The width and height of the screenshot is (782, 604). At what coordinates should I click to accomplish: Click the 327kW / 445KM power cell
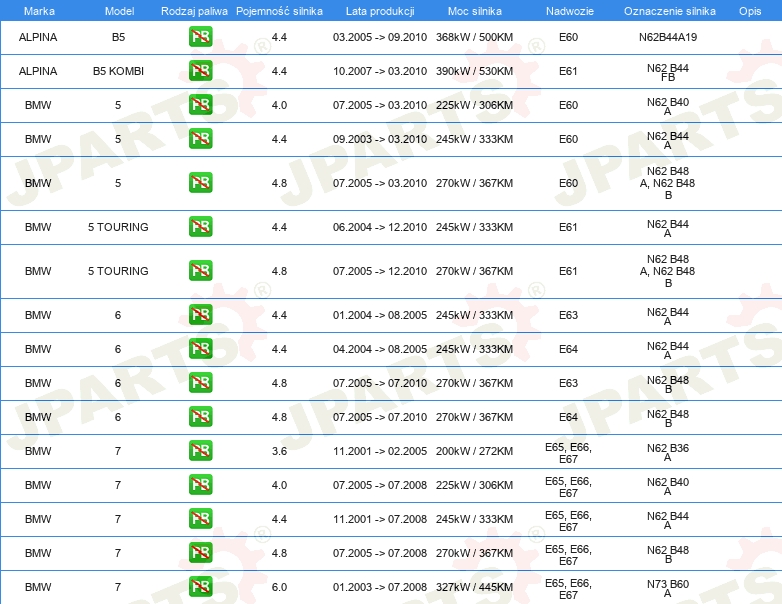[x=474, y=587]
